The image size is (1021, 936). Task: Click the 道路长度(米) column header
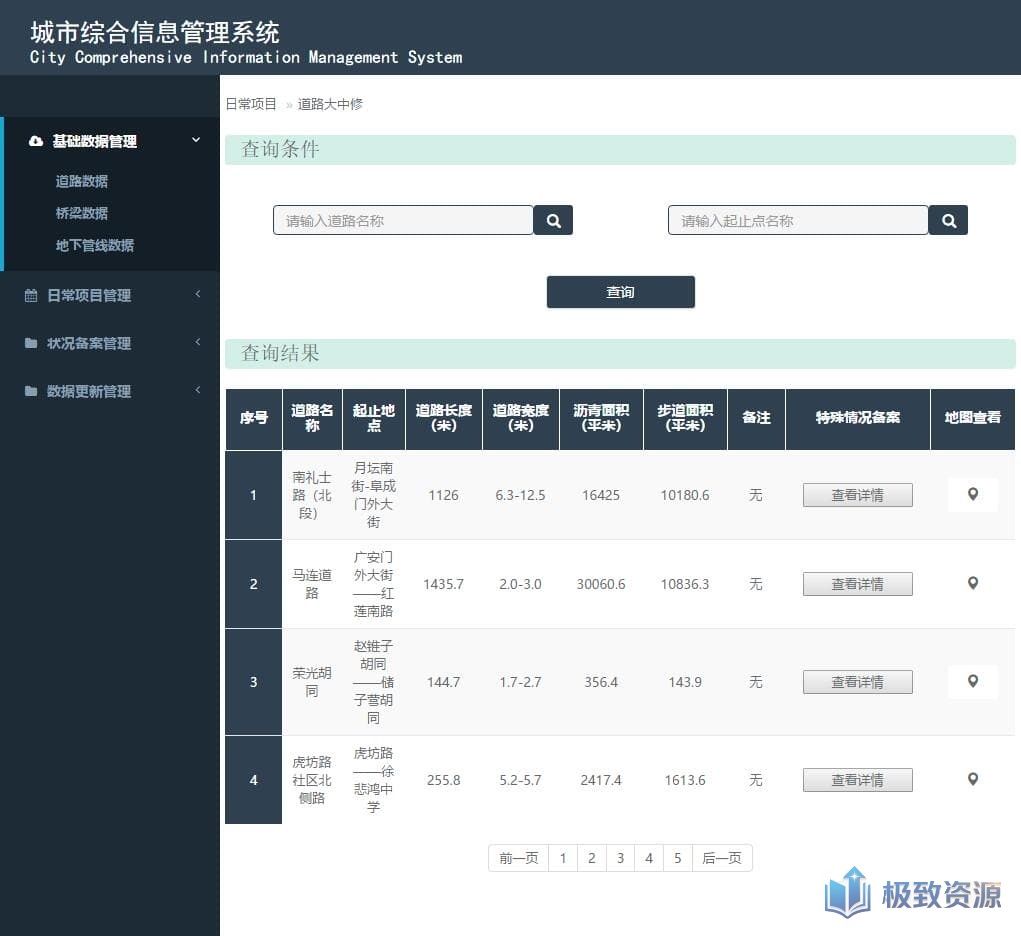(443, 419)
